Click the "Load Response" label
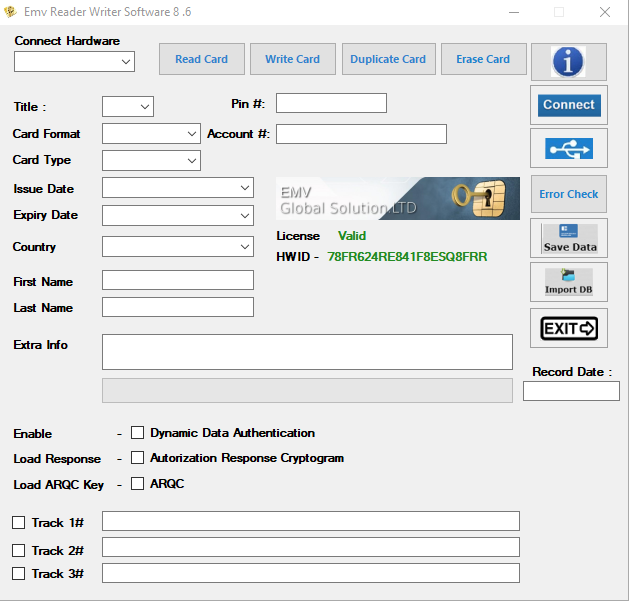The image size is (630, 603). coord(57,459)
